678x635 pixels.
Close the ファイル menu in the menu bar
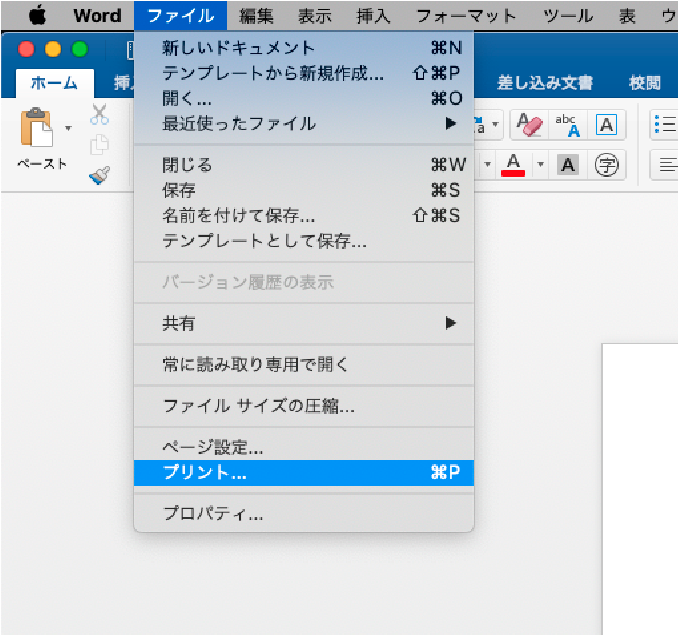coord(180,16)
